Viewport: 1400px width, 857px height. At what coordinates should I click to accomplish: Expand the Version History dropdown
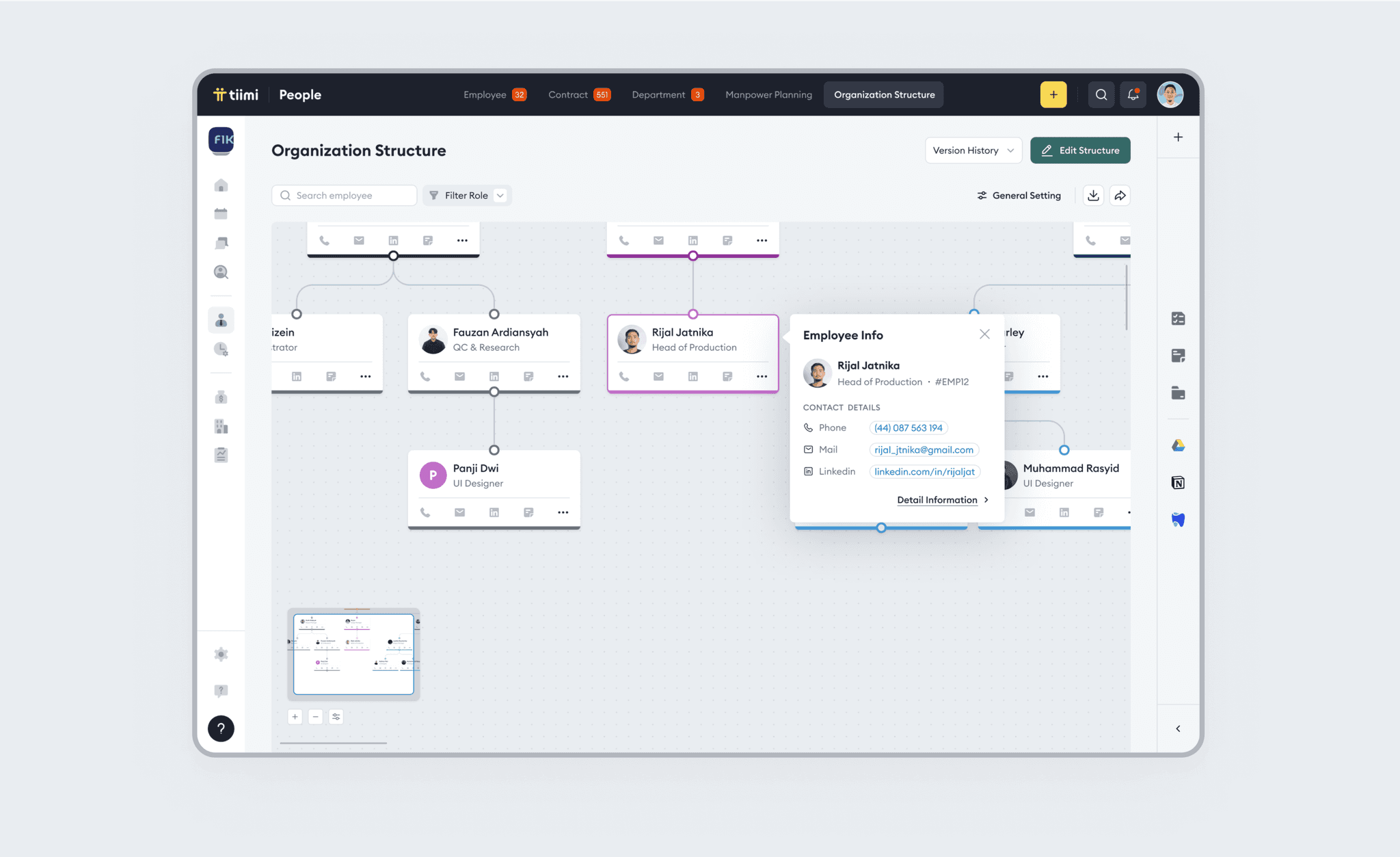click(x=973, y=150)
